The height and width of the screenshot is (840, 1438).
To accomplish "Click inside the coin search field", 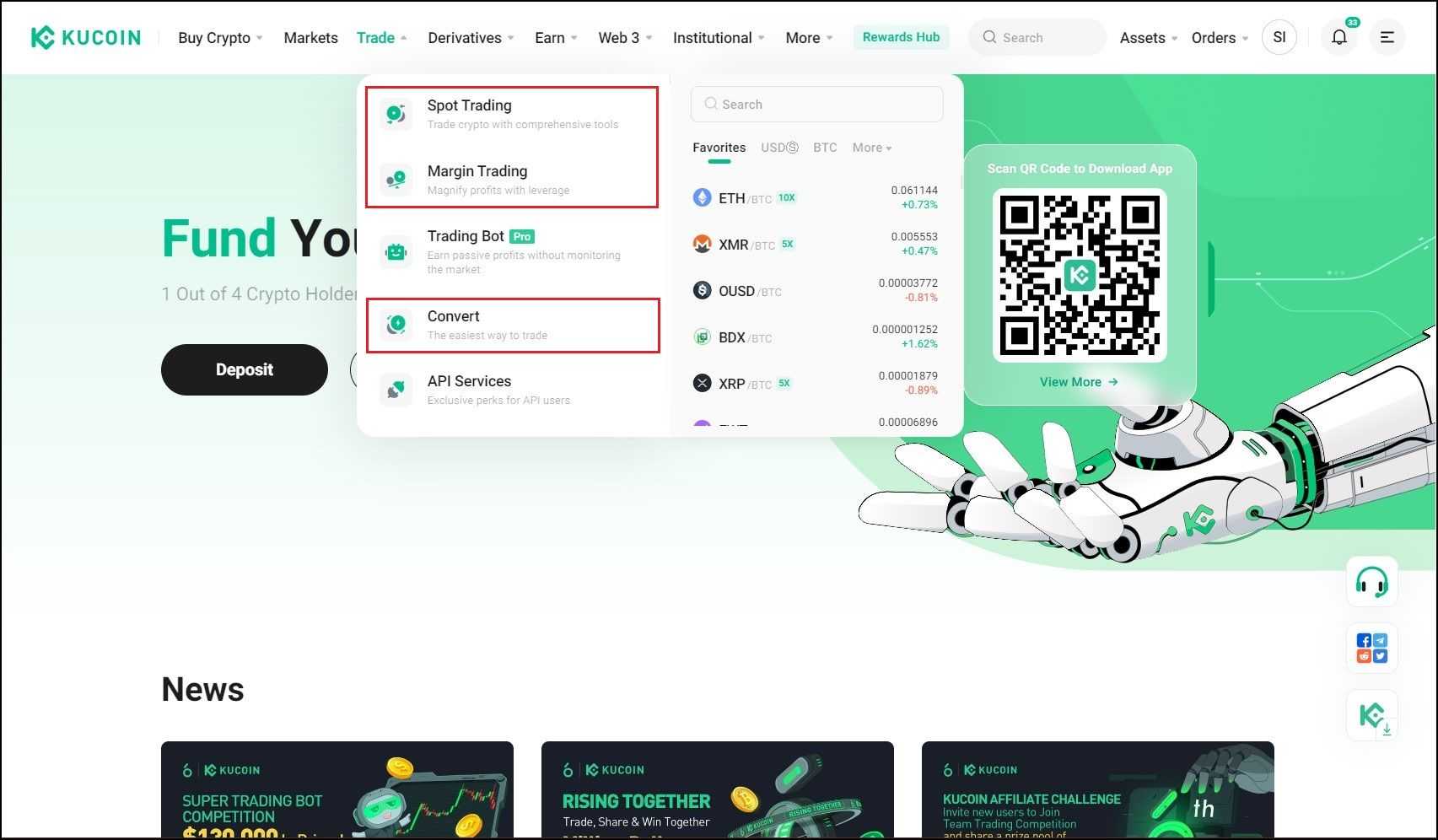I will (x=816, y=104).
